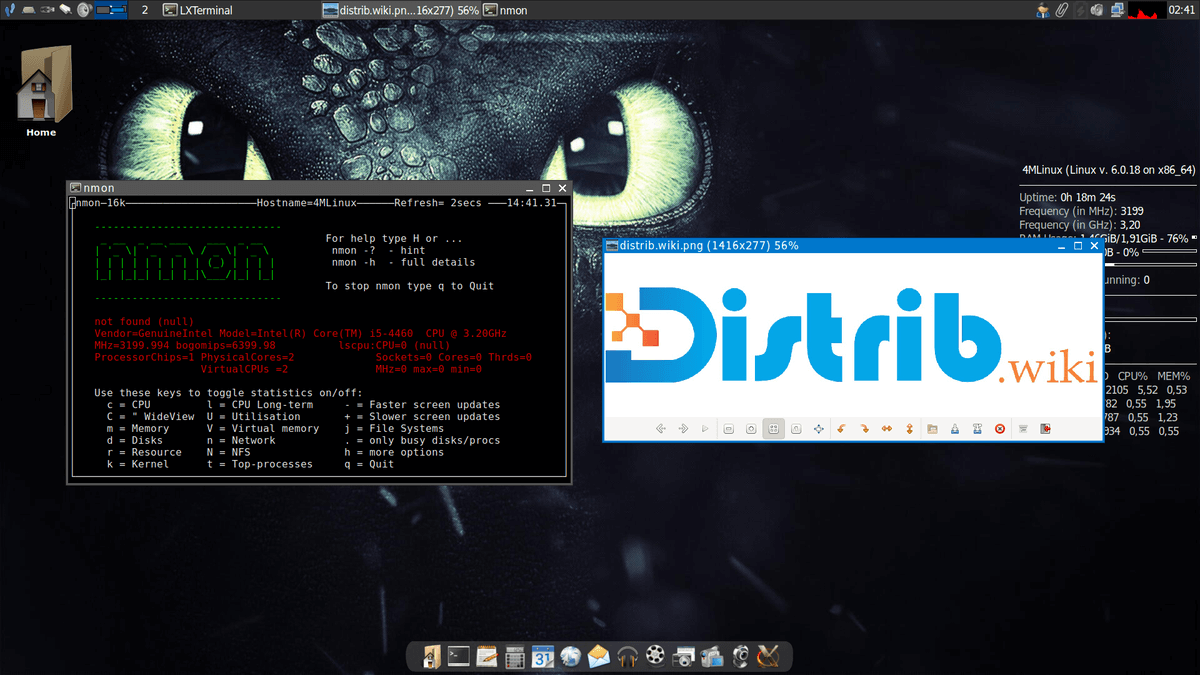The height and width of the screenshot is (675, 1200).
Task: Click the workspace pager in top panel
Action: pos(110,10)
